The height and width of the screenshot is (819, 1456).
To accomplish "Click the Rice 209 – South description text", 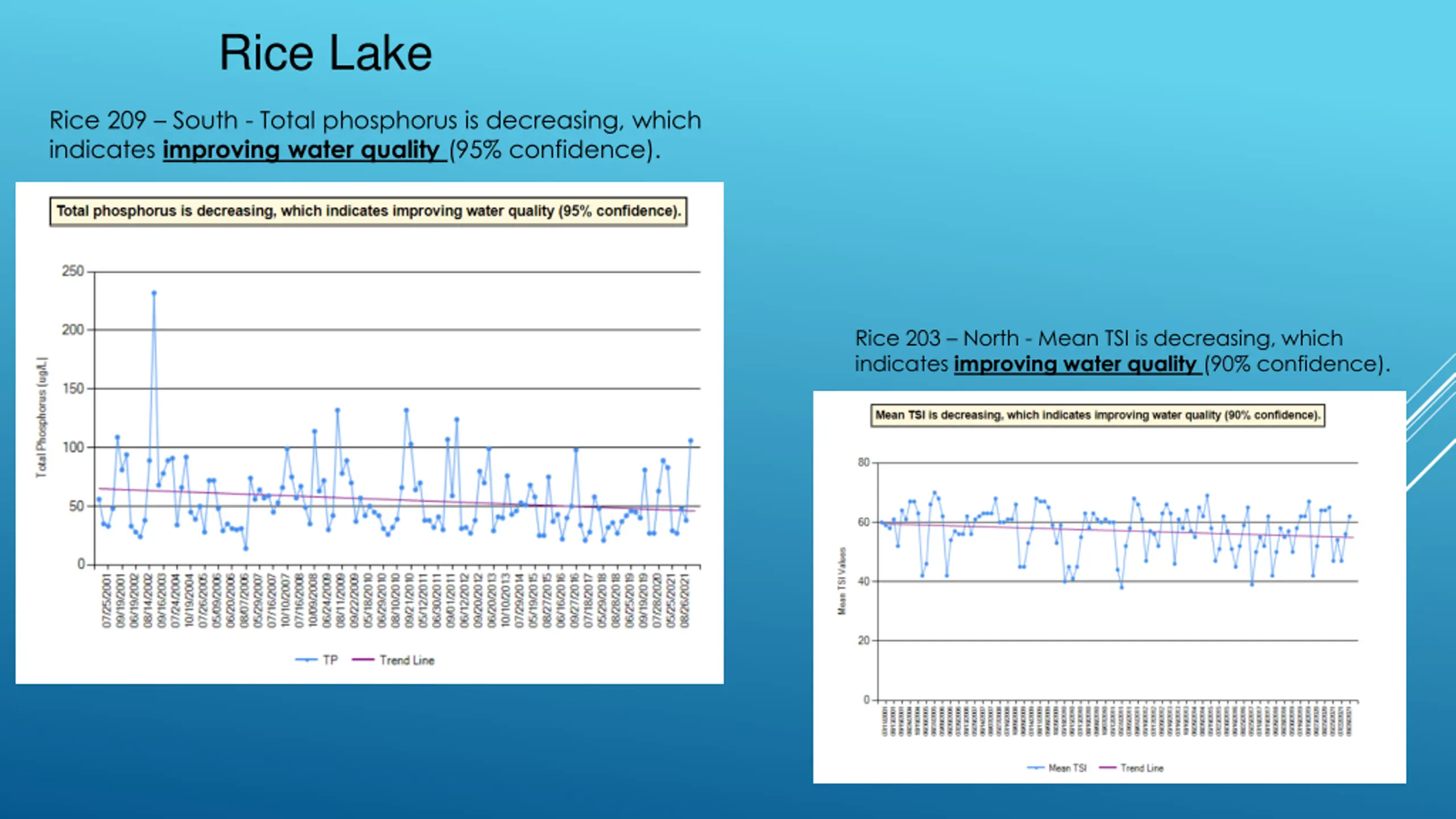I will coord(375,135).
